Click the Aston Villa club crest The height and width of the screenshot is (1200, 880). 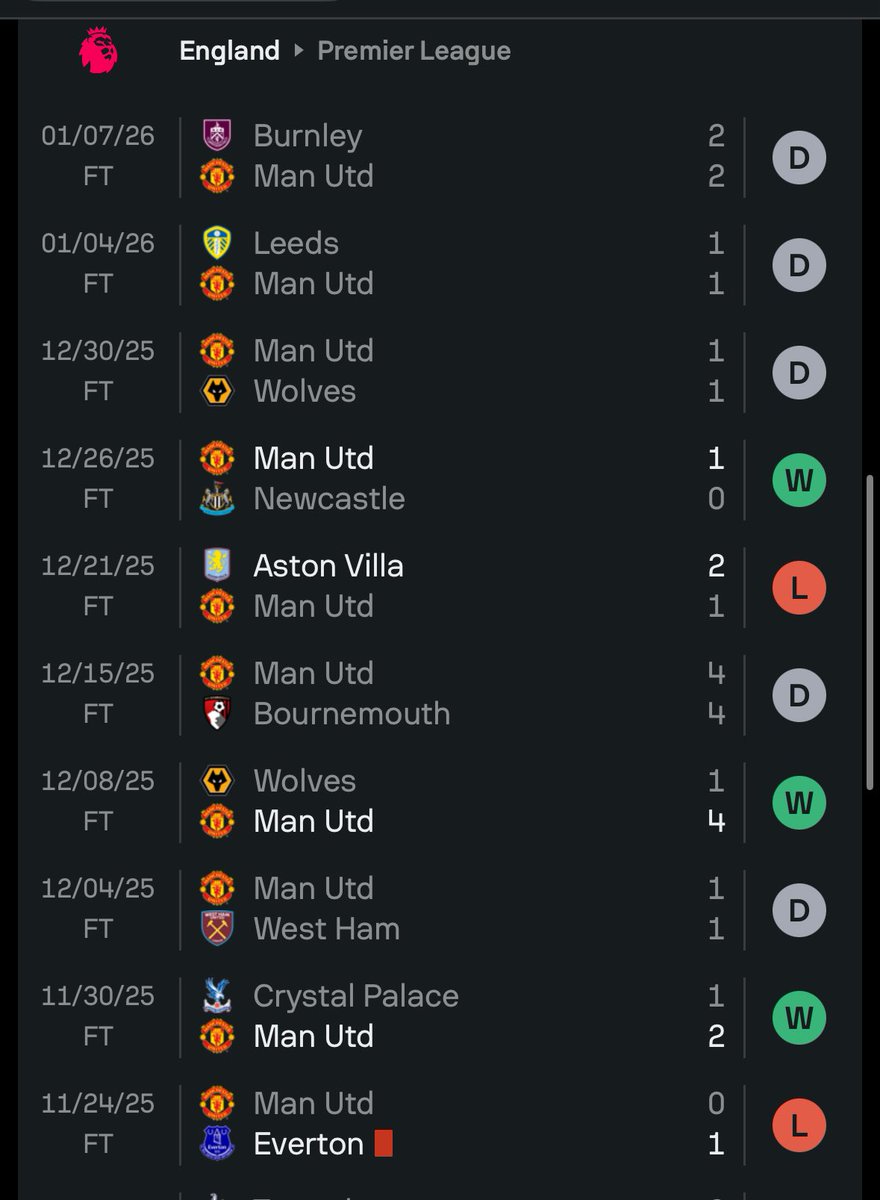point(217,565)
